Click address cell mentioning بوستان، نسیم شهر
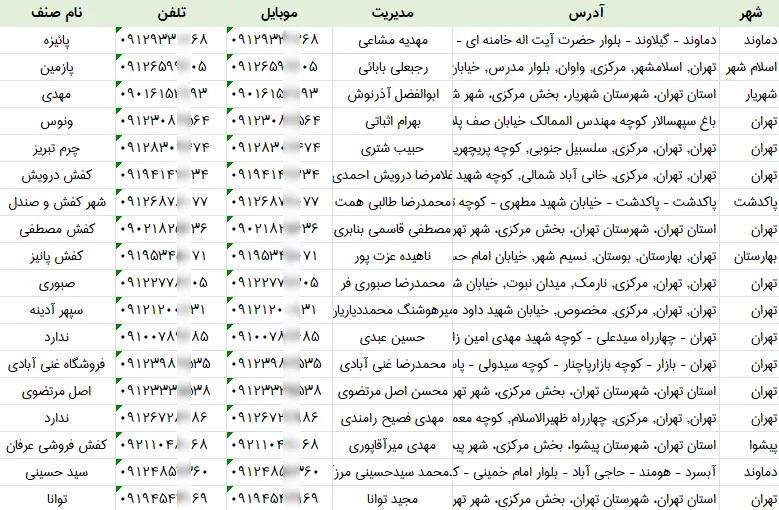The width and height of the screenshot is (779, 510). pyautogui.click(x=586, y=256)
